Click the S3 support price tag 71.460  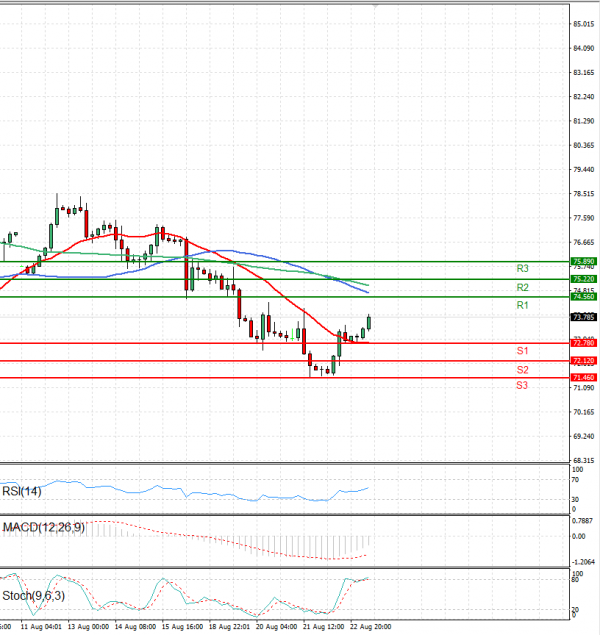point(583,377)
